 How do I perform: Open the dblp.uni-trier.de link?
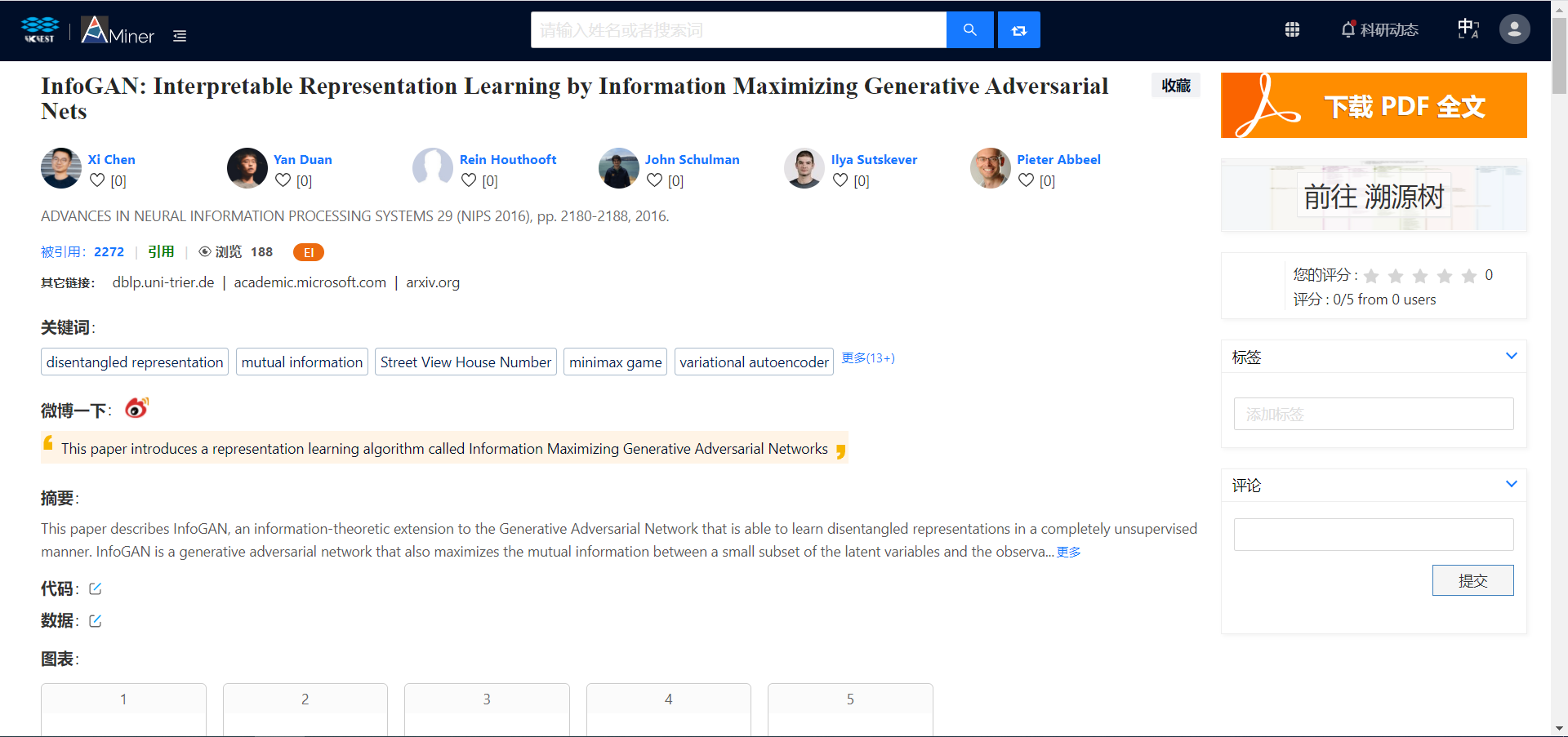click(163, 282)
